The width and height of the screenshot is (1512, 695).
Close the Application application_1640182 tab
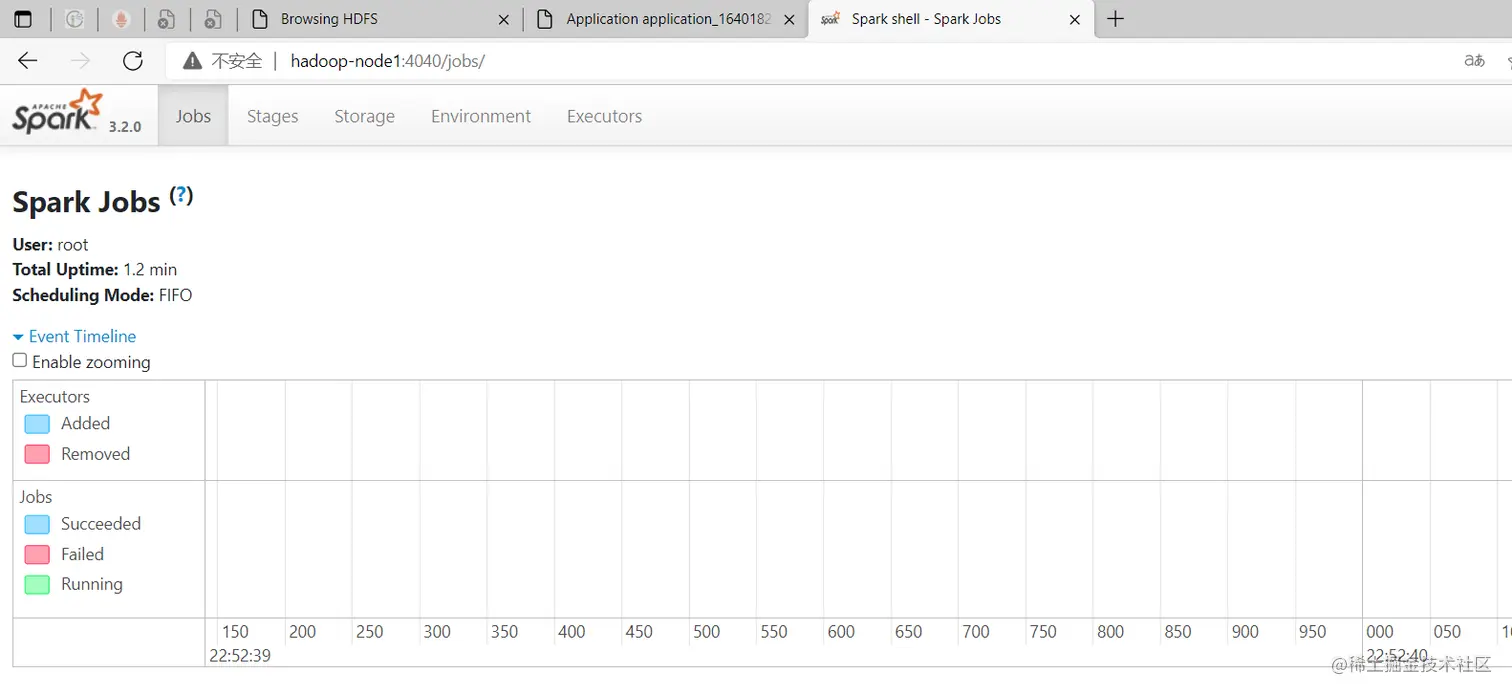(787, 19)
